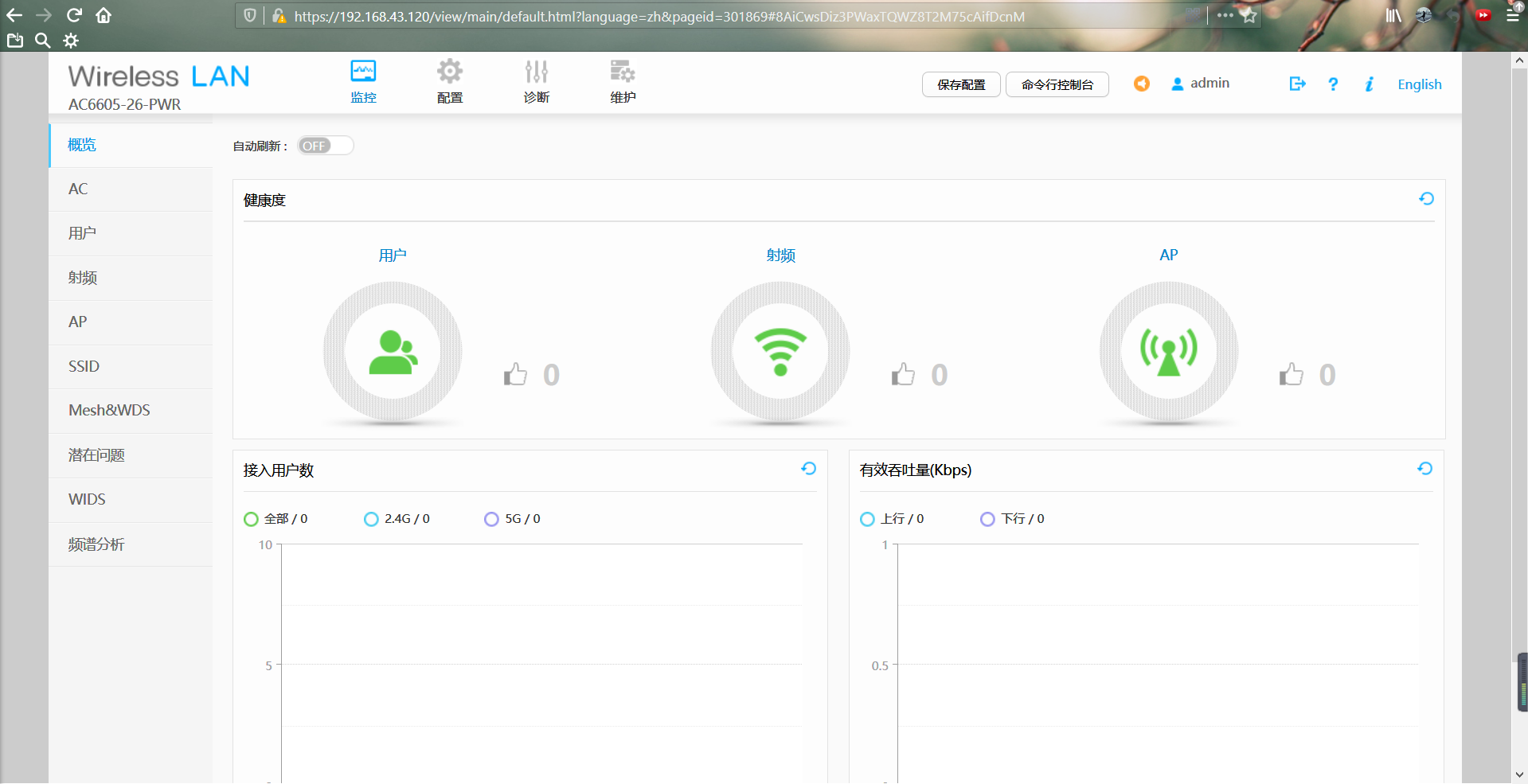The height and width of the screenshot is (784, 1528).
Task: Refresh the 健康度 health panel
Action: (x=1426, y=199)
